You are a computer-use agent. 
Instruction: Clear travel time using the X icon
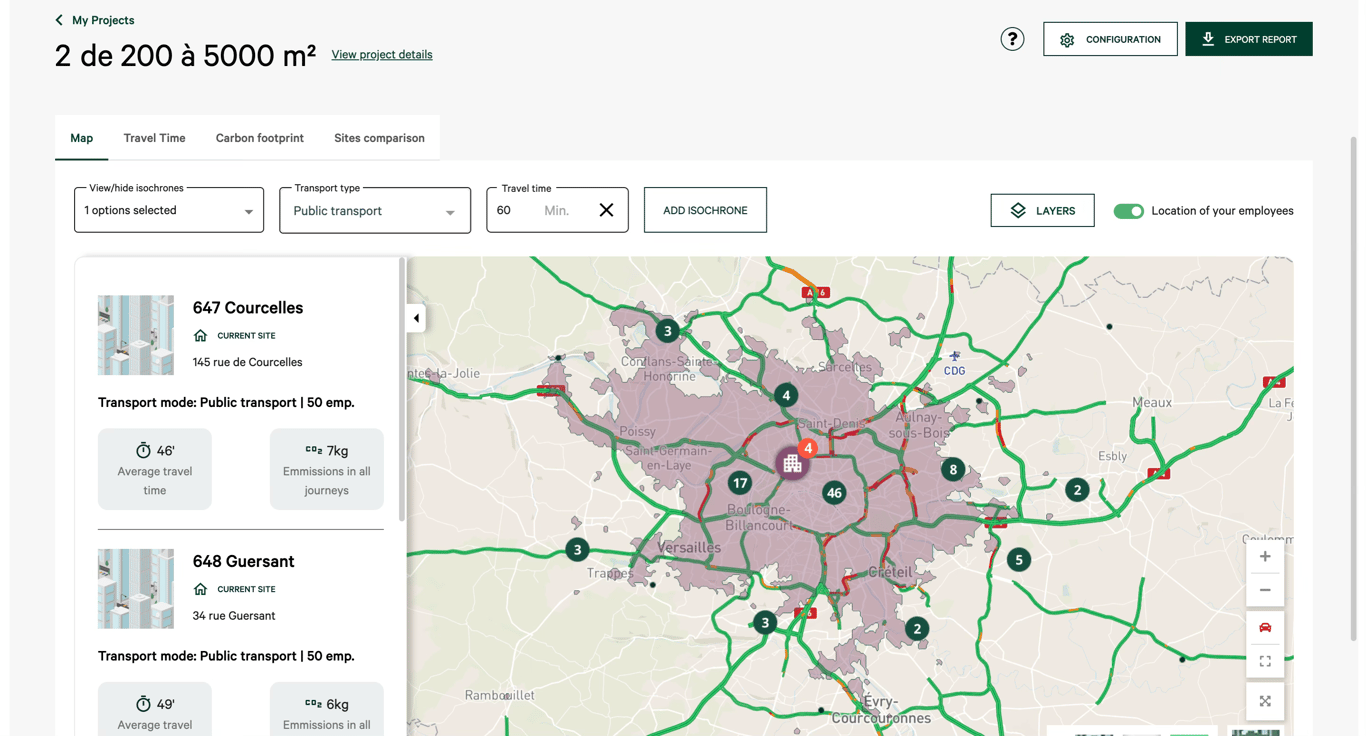click(606, 210)
